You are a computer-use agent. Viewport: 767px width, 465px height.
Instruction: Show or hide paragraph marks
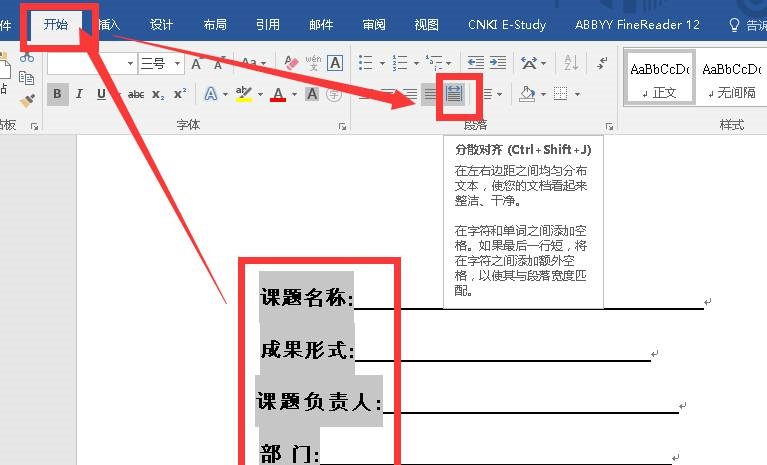click(x=602, y=63)
